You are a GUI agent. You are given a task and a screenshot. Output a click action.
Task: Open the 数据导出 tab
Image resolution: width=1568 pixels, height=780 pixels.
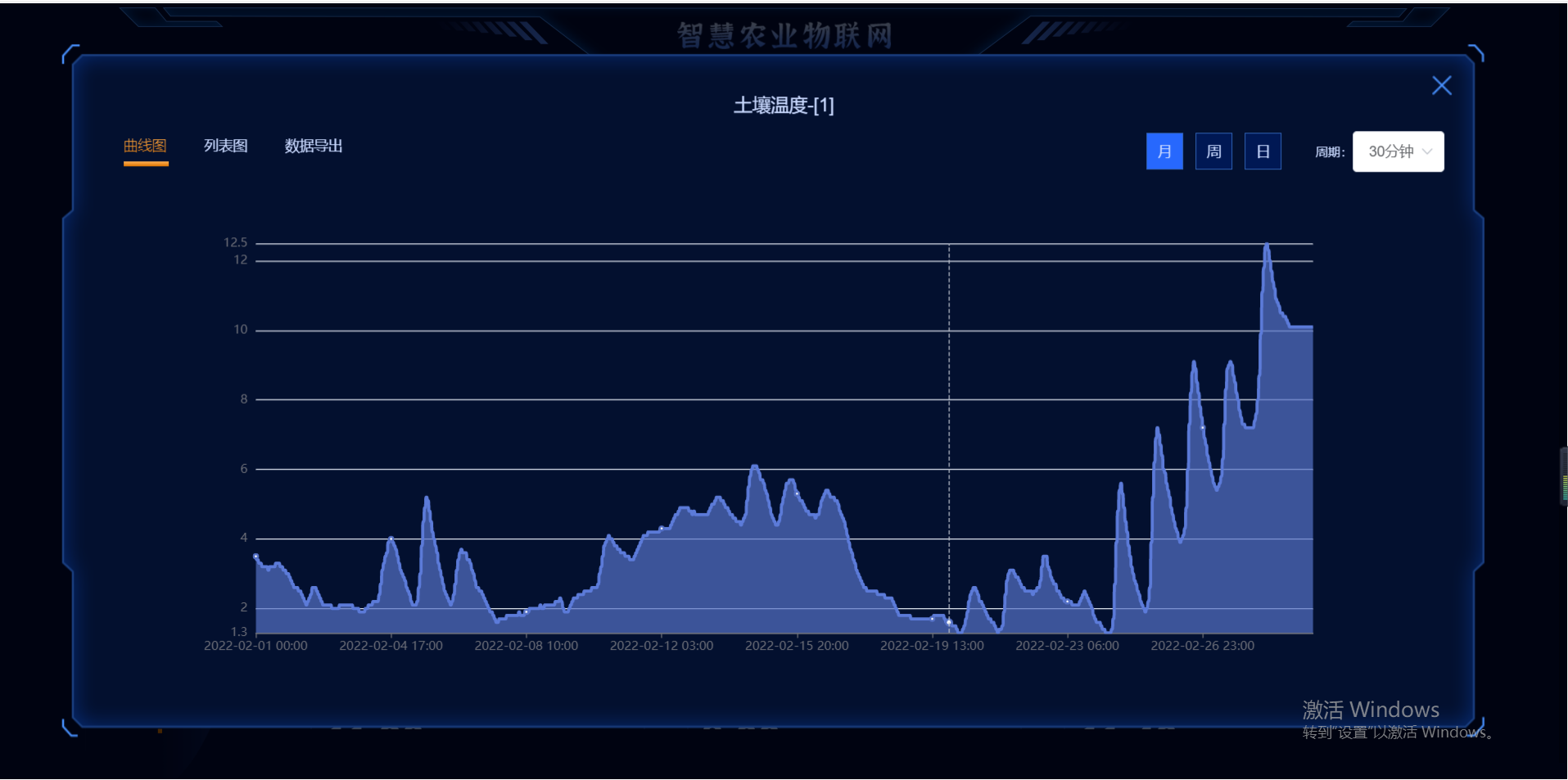[314, 146]
